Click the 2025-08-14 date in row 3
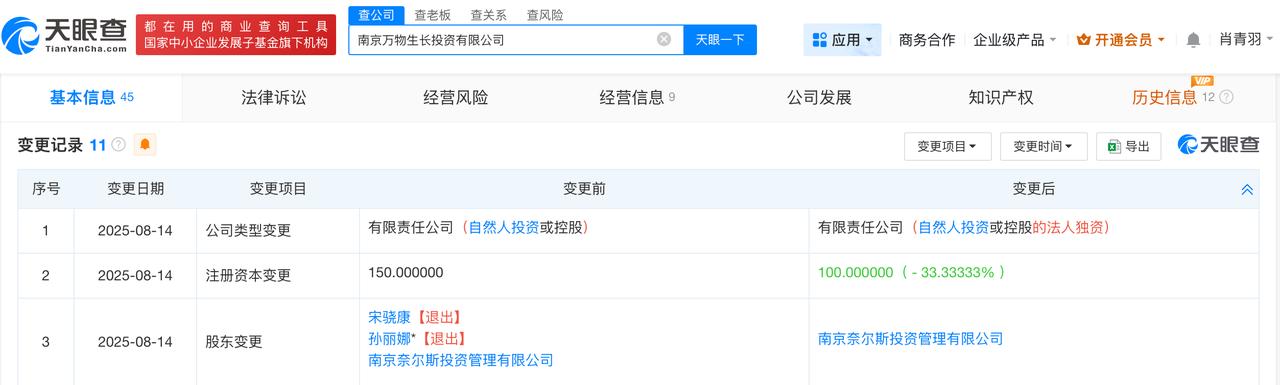This screenshot has width=1280, height=385. [135, 342]
